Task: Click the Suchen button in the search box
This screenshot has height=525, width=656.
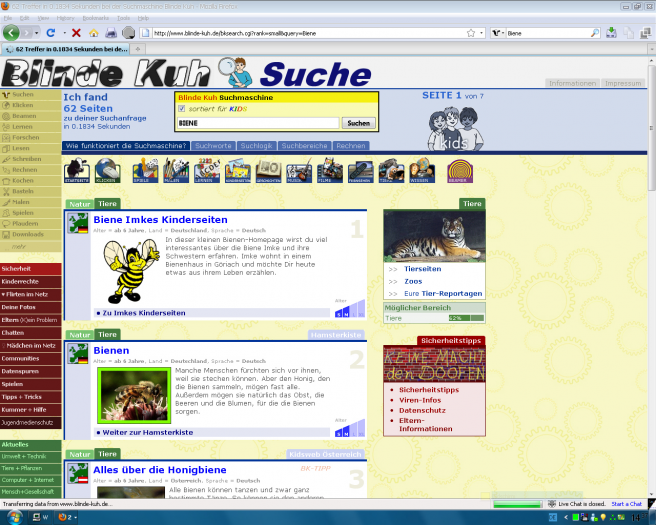Action: (x=359, y=123)
